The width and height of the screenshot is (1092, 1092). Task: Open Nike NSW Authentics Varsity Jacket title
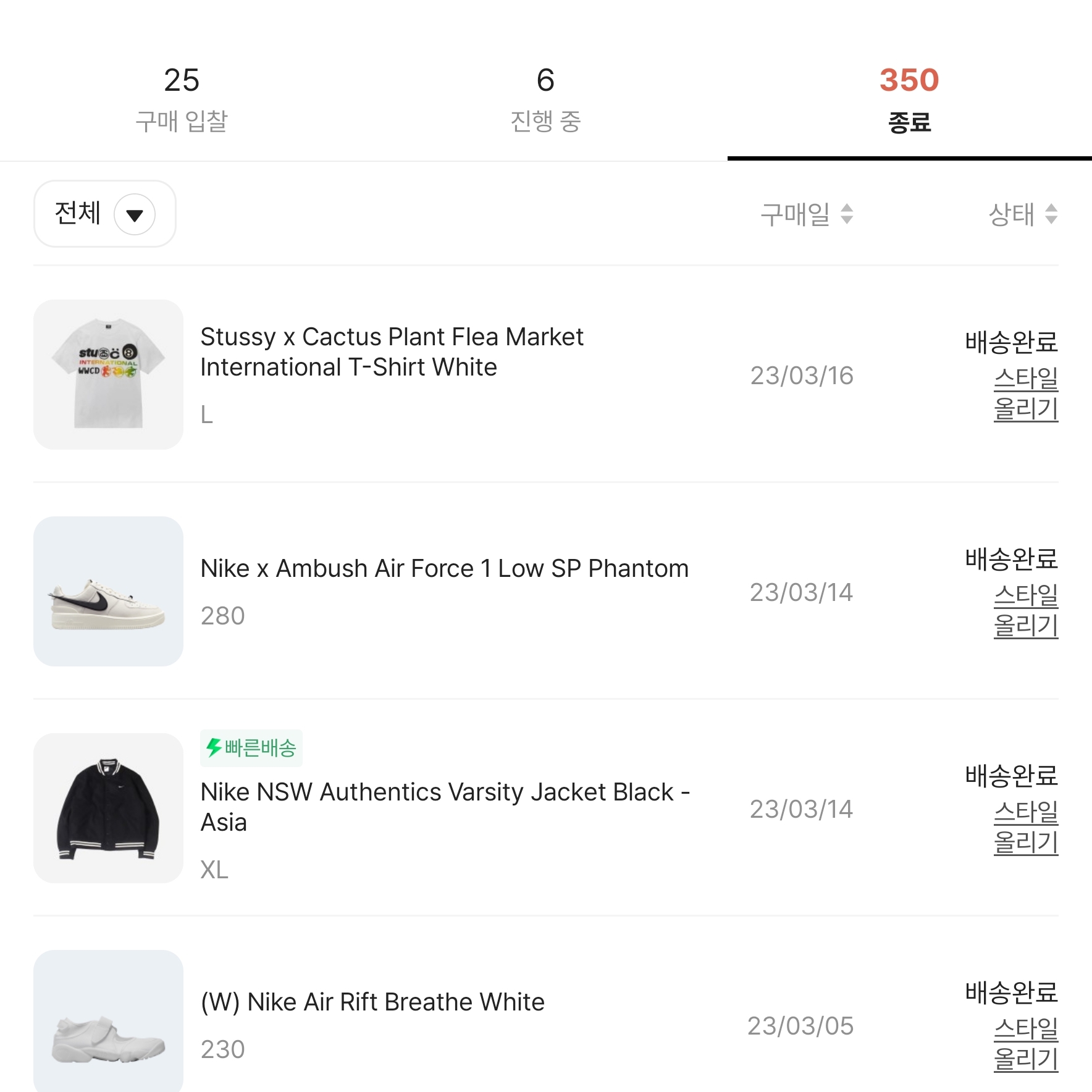445,807
